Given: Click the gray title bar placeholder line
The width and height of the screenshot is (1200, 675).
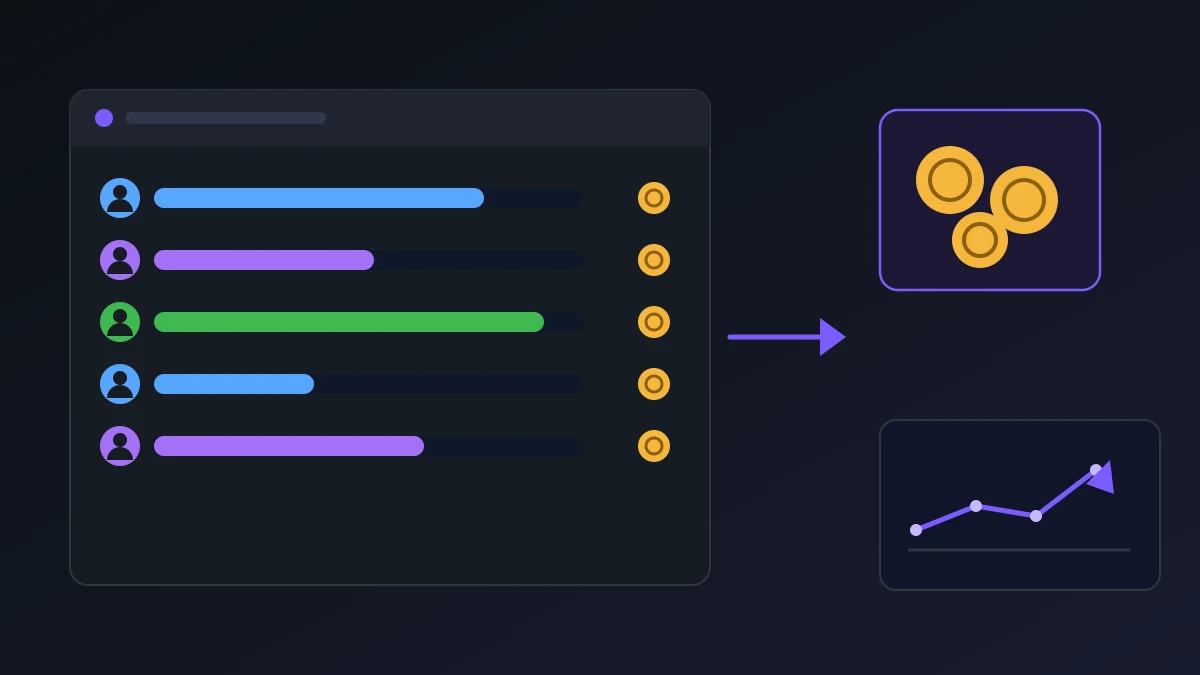Looking at the screenshot, I should (226, 118).
